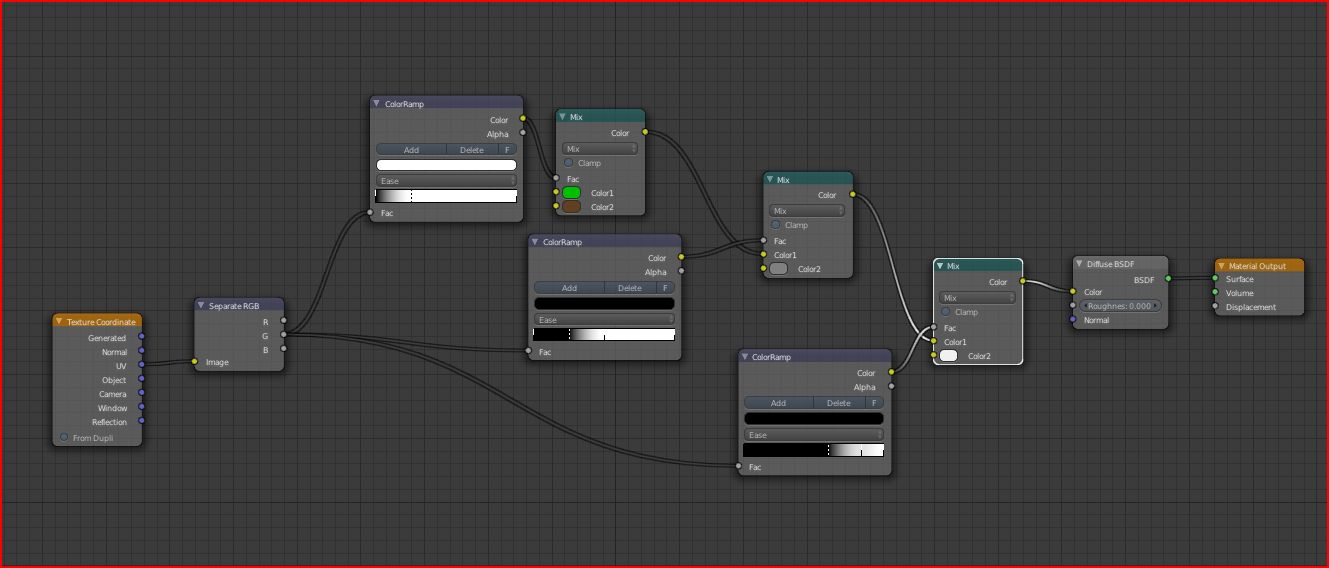1329x568 pixels.
Task: Click Delete on the middle ColorRamp
Action: point(630,288)
